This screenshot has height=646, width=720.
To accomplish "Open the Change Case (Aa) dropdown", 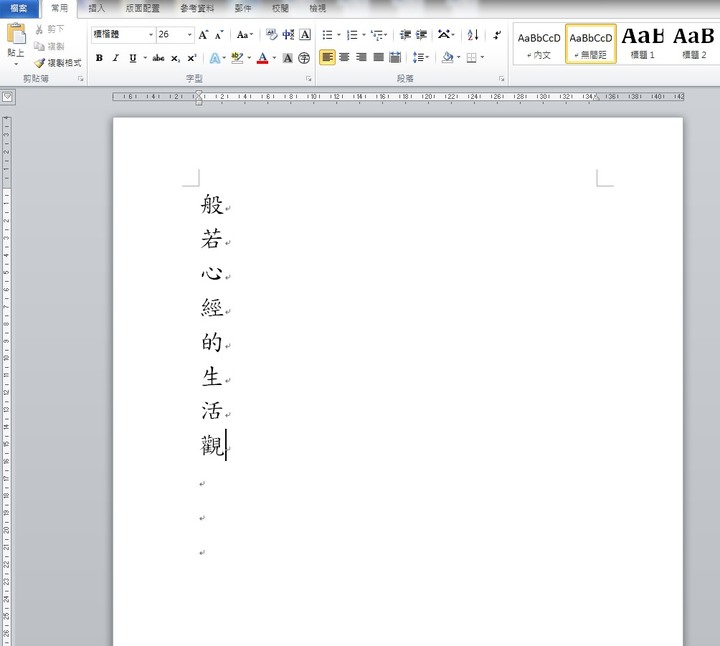I will 245,35.
